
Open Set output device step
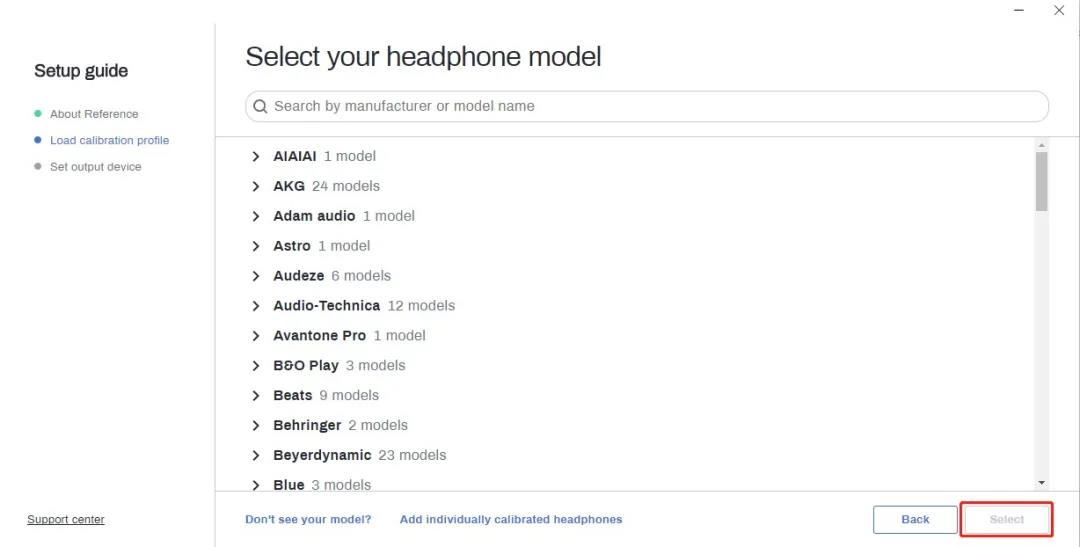coord(96,167)
